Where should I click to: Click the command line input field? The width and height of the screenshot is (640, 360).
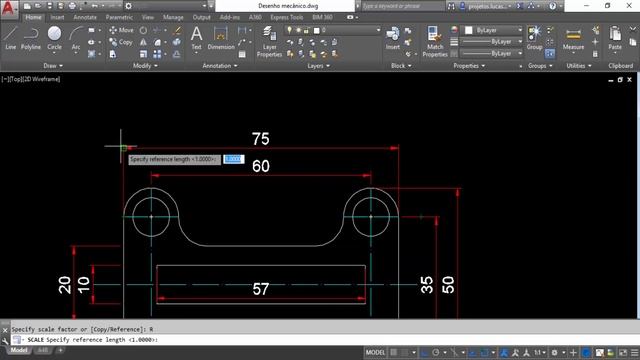pos(324,340)
